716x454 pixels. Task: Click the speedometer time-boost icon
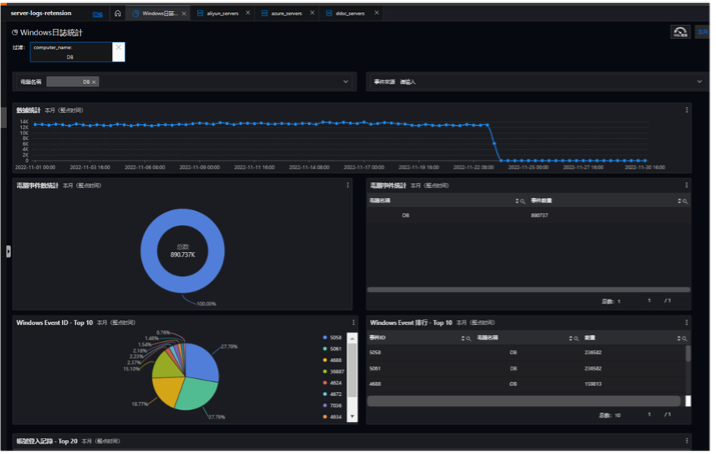tap(680, 32)
